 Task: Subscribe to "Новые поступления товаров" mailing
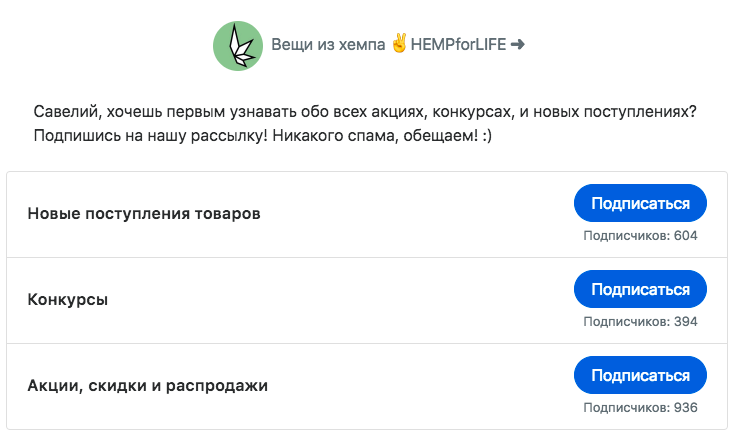640,203
